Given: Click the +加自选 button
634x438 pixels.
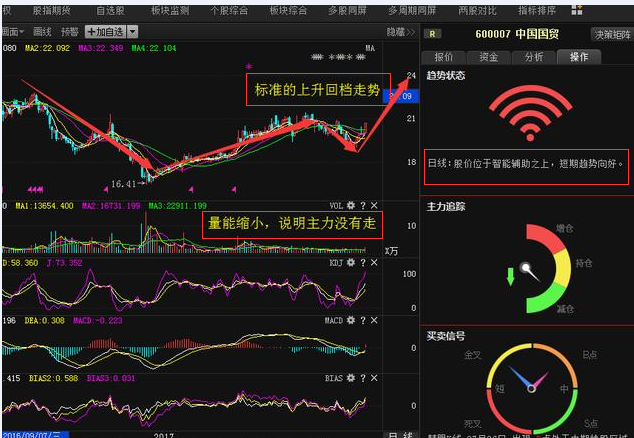Looking at the screenshot, I should pyautogui.click(x=106, y=32).
